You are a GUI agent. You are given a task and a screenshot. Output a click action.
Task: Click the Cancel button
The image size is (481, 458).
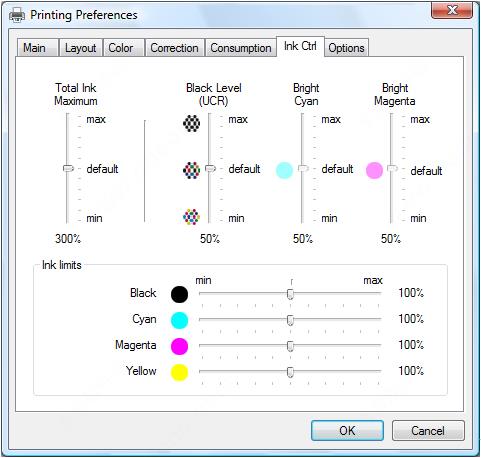tap(428, 430)
